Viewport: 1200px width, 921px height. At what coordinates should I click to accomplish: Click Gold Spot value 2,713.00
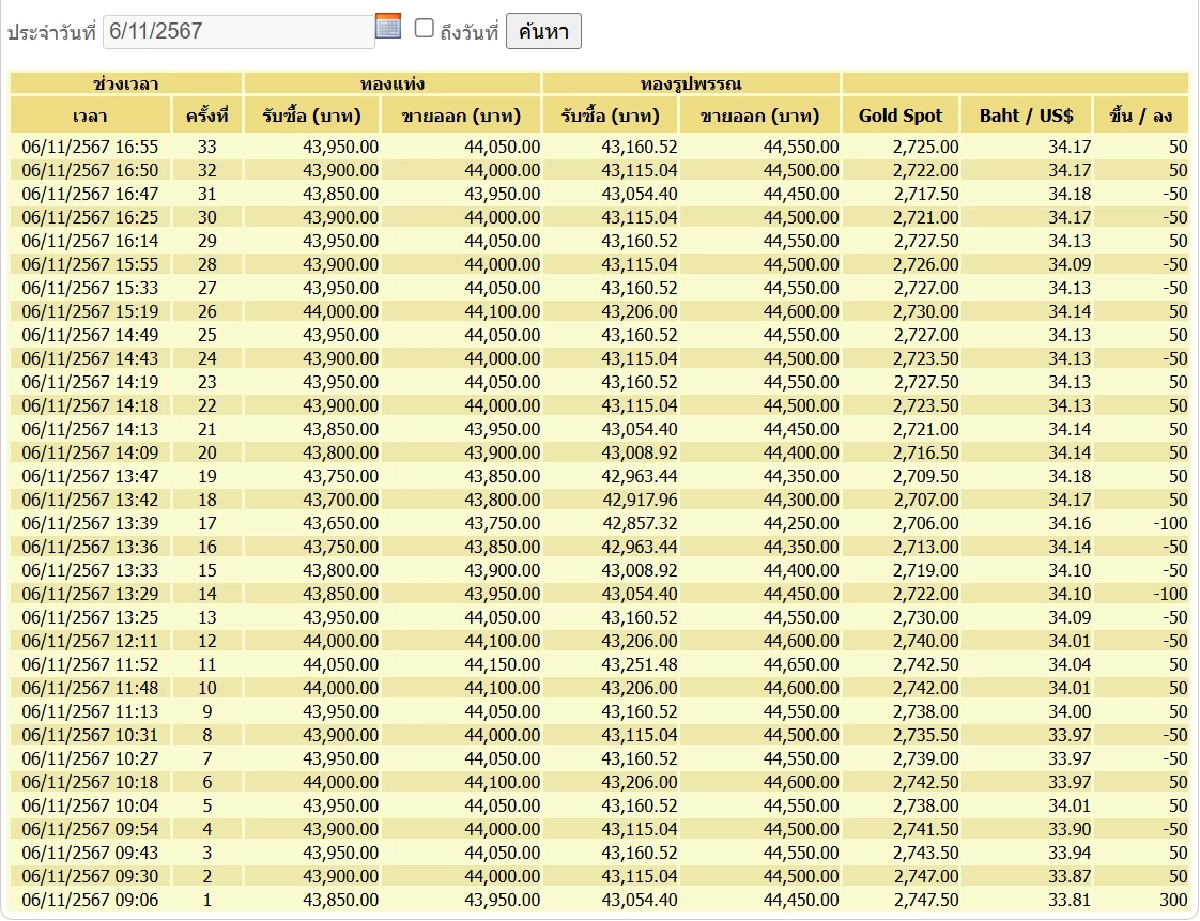[925, 546]
